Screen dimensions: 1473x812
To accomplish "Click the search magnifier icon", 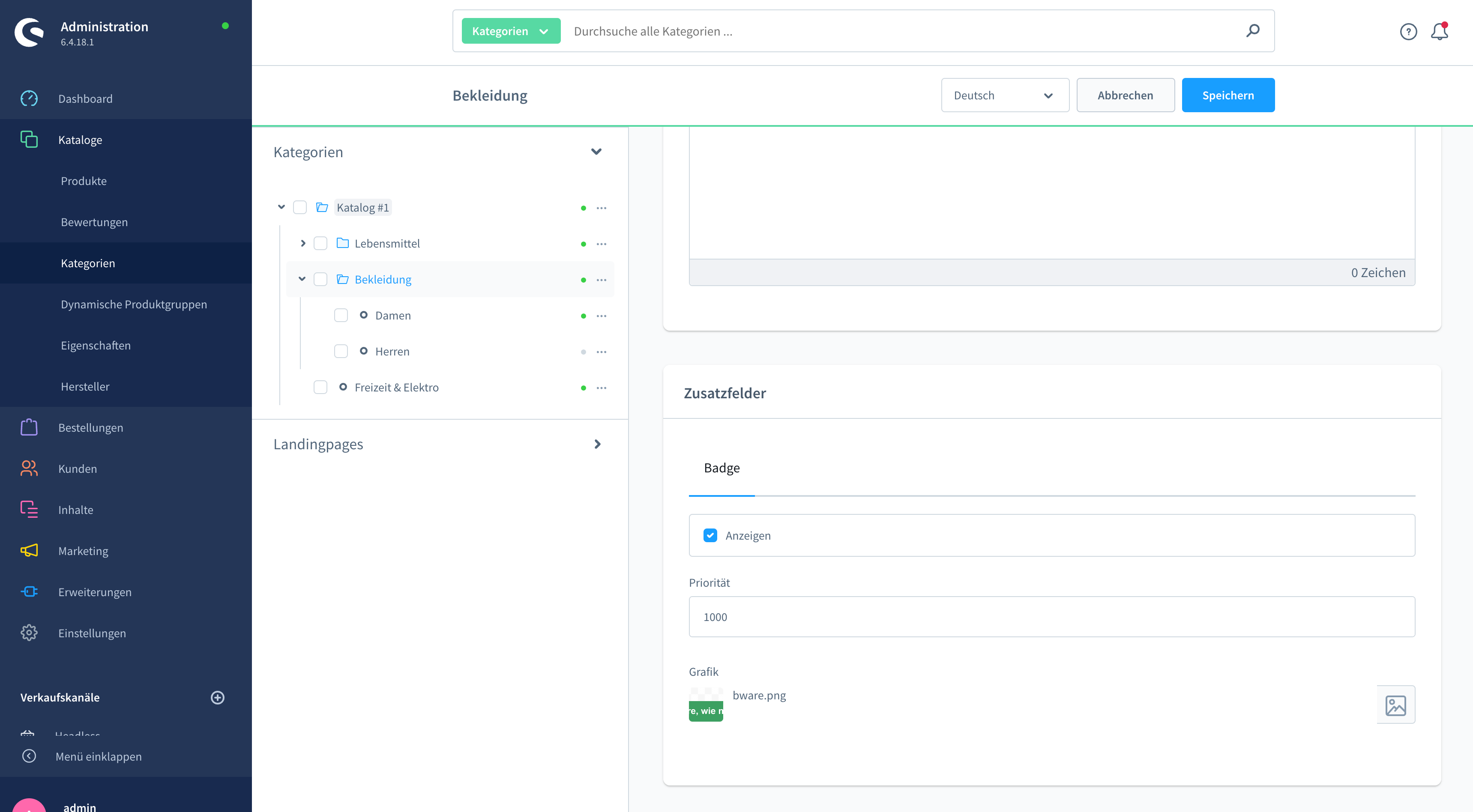I will click(1253, 31).
